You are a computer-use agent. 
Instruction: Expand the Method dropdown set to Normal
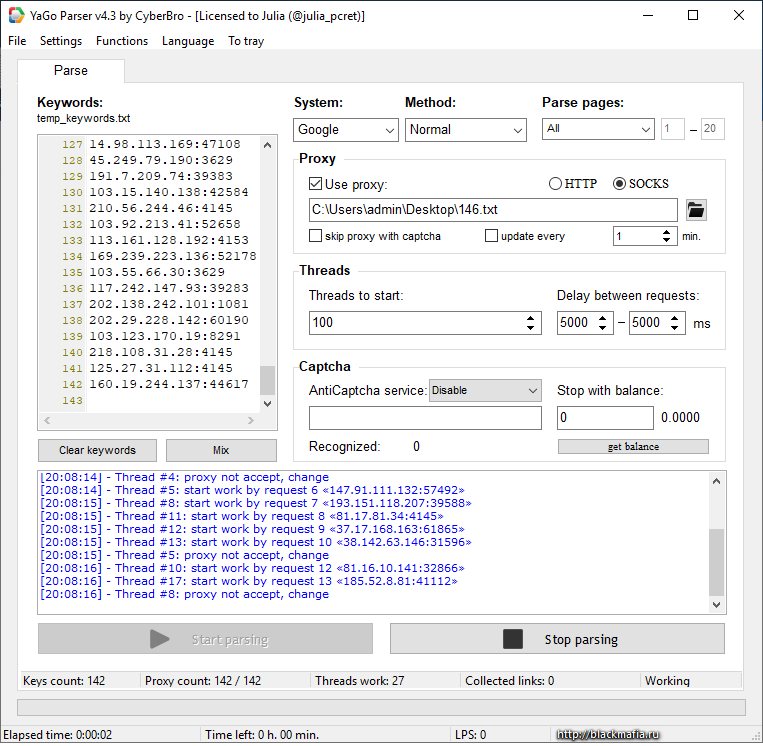pos(465,130)
